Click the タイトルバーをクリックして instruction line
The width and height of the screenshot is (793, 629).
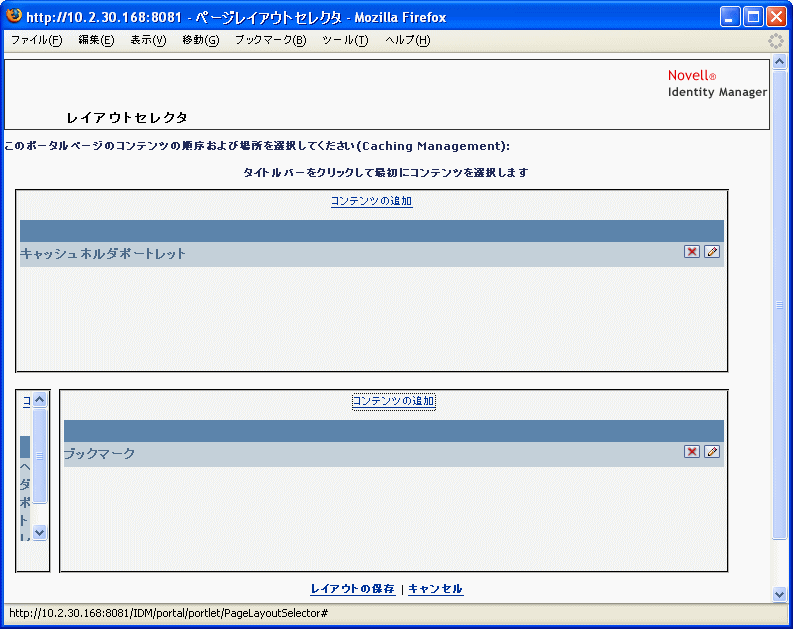pyautogui.click(x=386, y=172)
